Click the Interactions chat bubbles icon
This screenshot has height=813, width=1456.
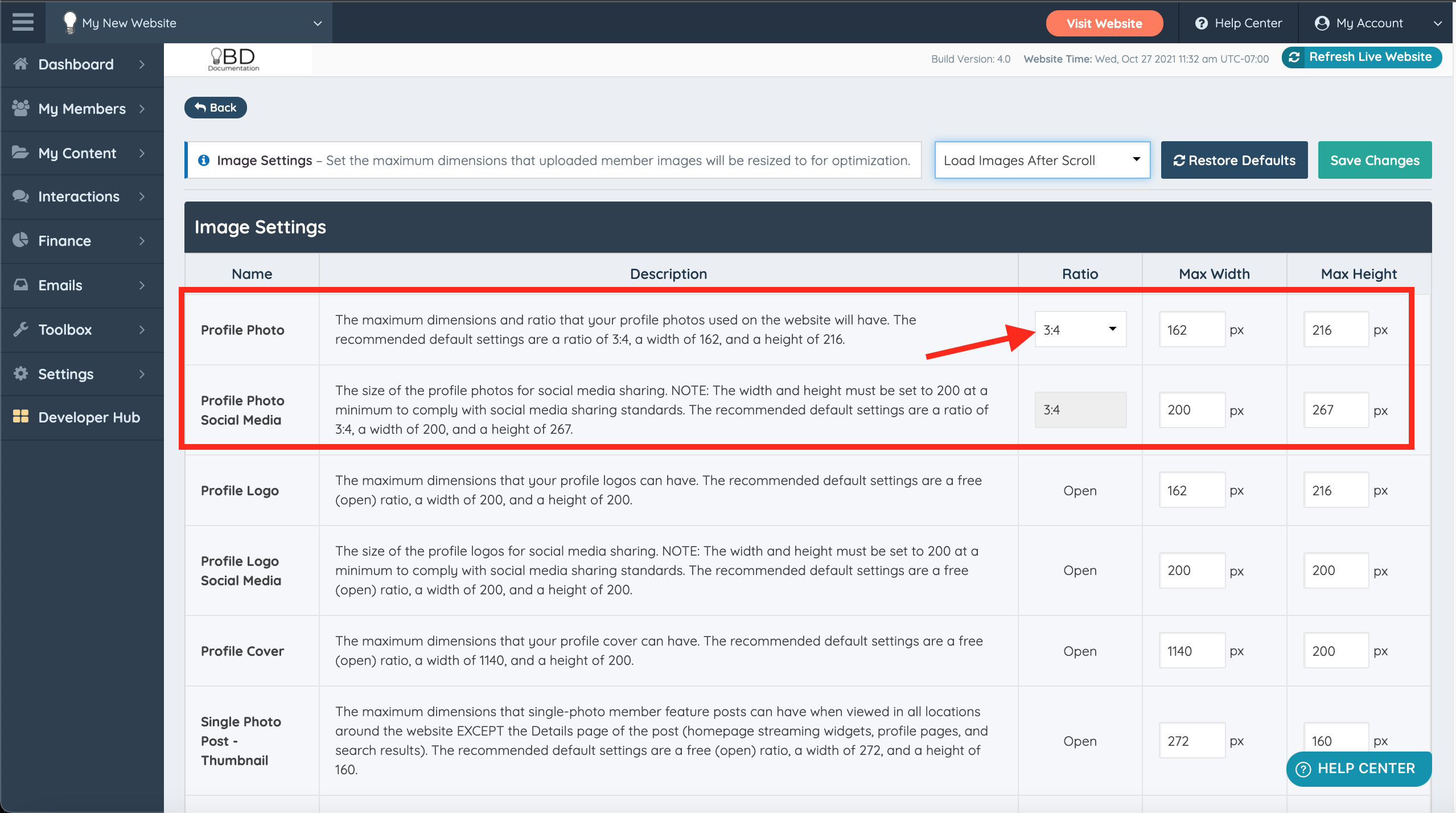(x=21, y=196)
